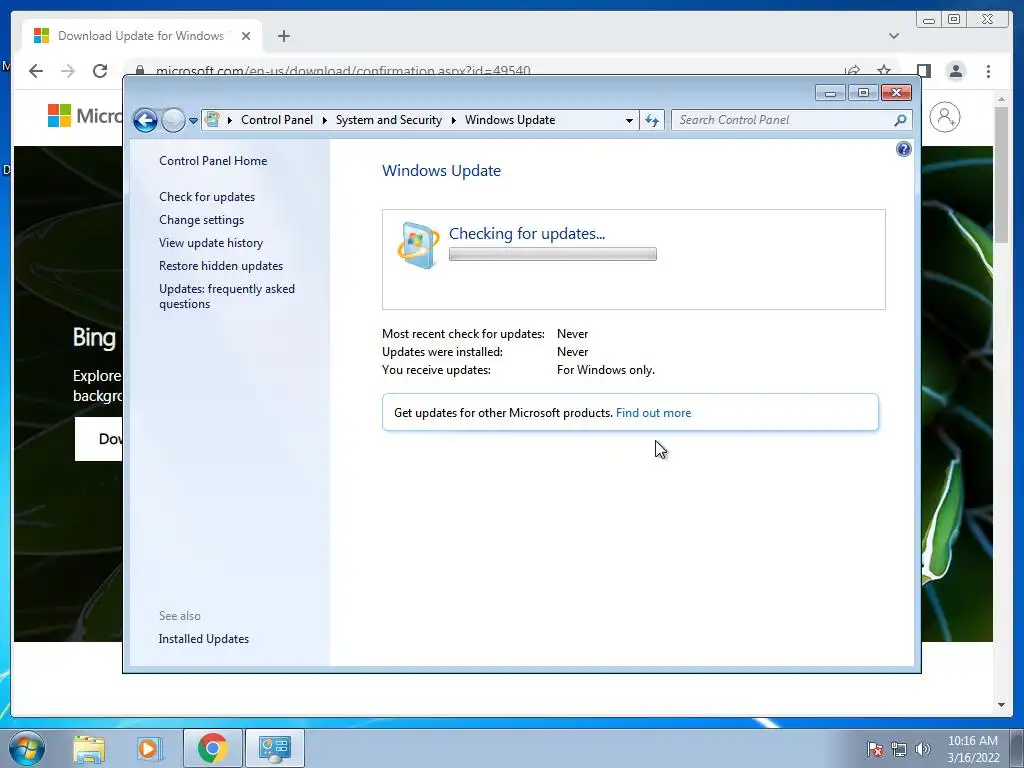Click network tray icon
1024x768 pixels.
coord(899,749)
